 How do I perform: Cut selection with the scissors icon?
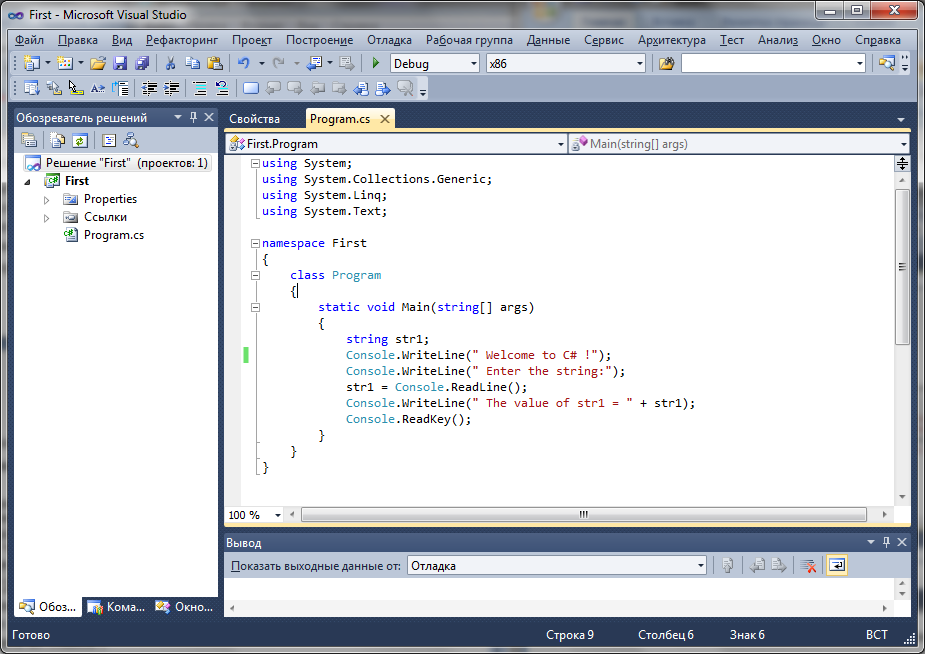tap(170, 63)
